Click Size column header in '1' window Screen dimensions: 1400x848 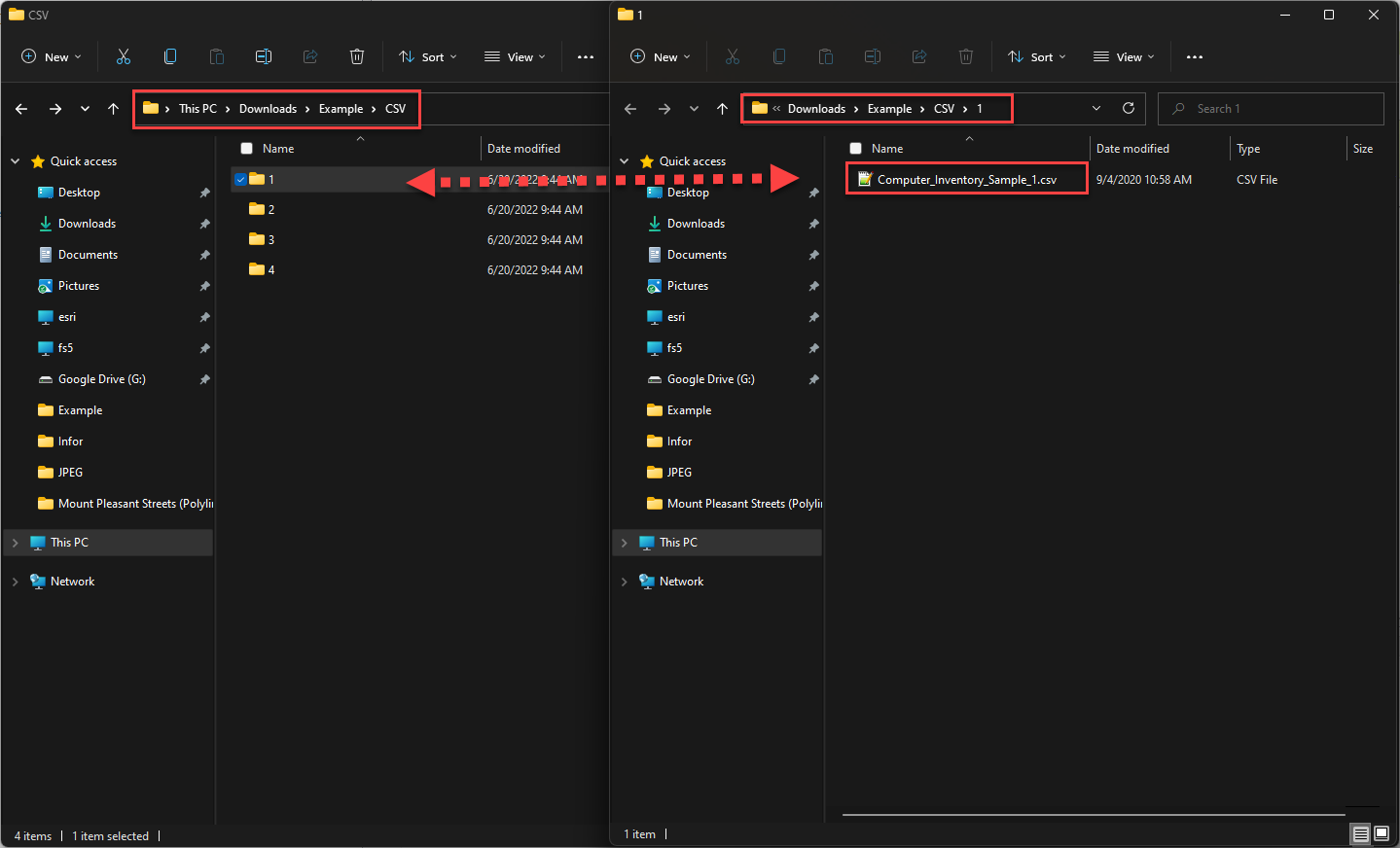[x=1363, y=149]
